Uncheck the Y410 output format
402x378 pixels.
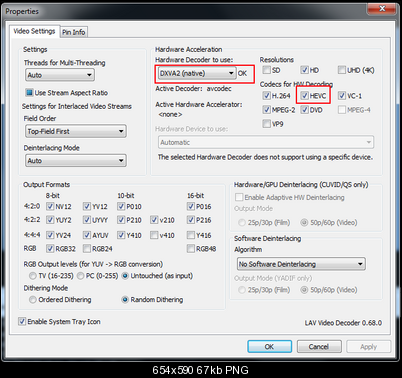(121, 235)
